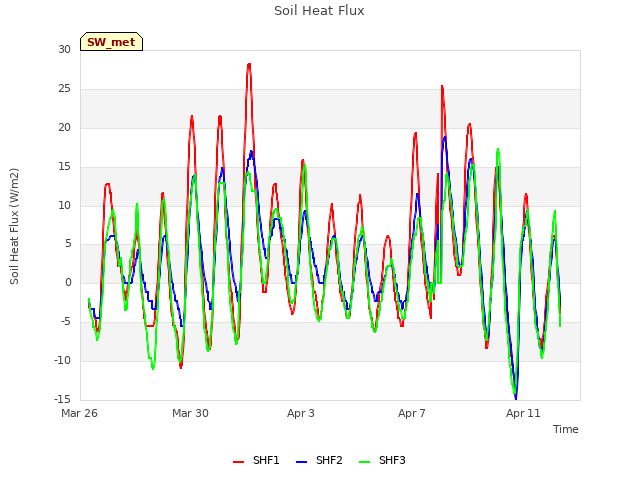Click the Apr 3 x-axis label
This screenshot has height=480, width=640.
pyautogui.click(x=301, y=413)
